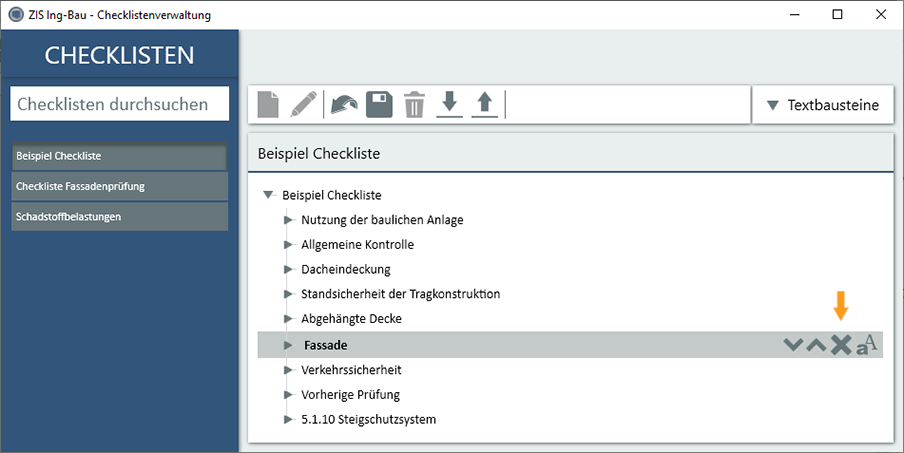Click the upload arrow export icon
The width and height of the screenshot is (904, 453).
tap(484, 105)
